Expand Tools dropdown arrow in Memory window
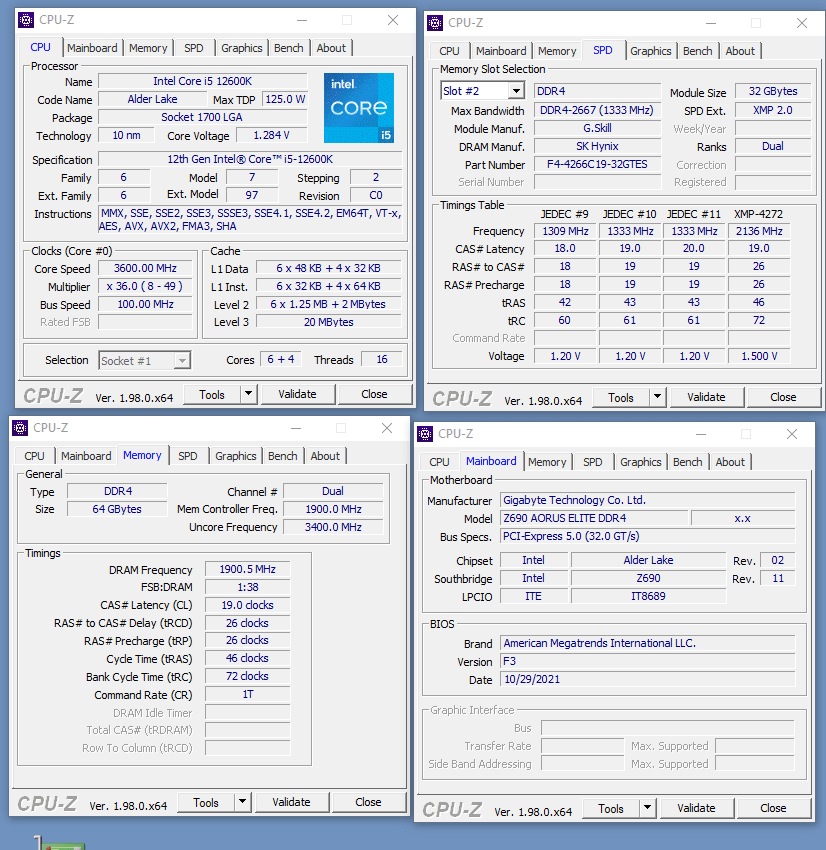This screenshot has height=850, width=826. [242, 802]
